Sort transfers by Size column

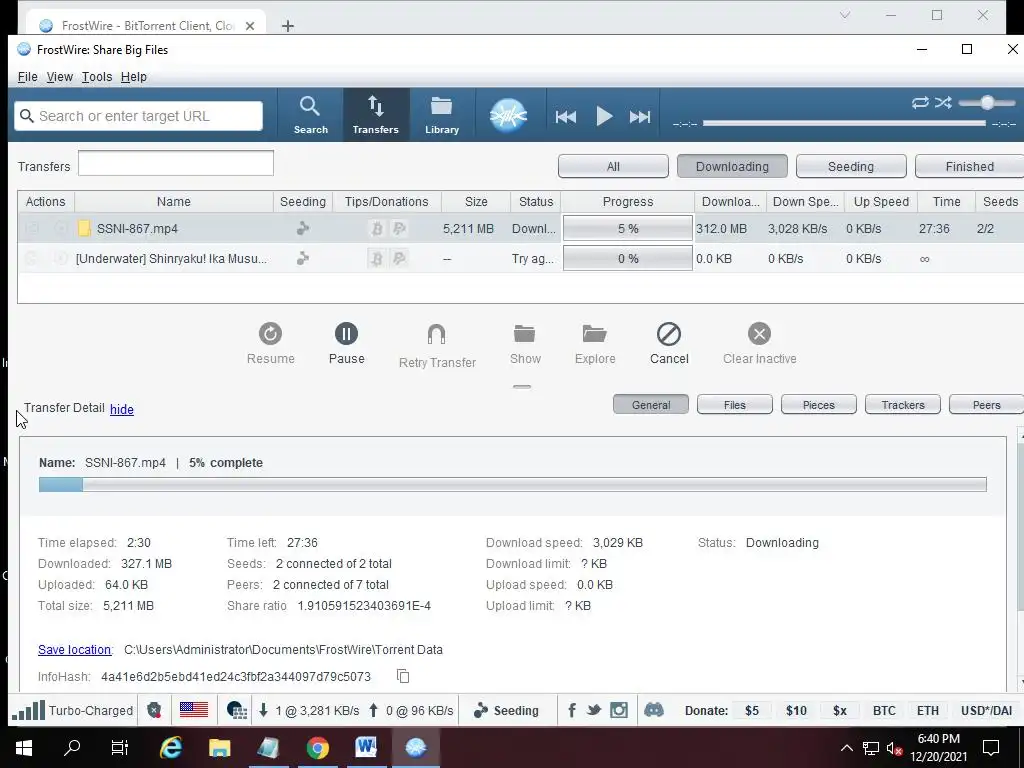coord(476,202)
